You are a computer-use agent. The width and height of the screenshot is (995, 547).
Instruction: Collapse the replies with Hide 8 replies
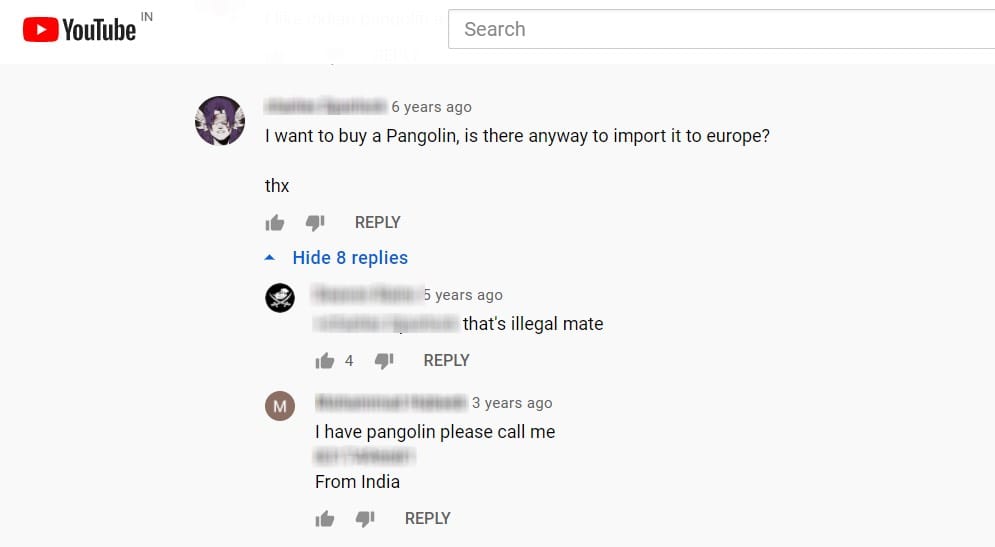[x=350, y=258]
